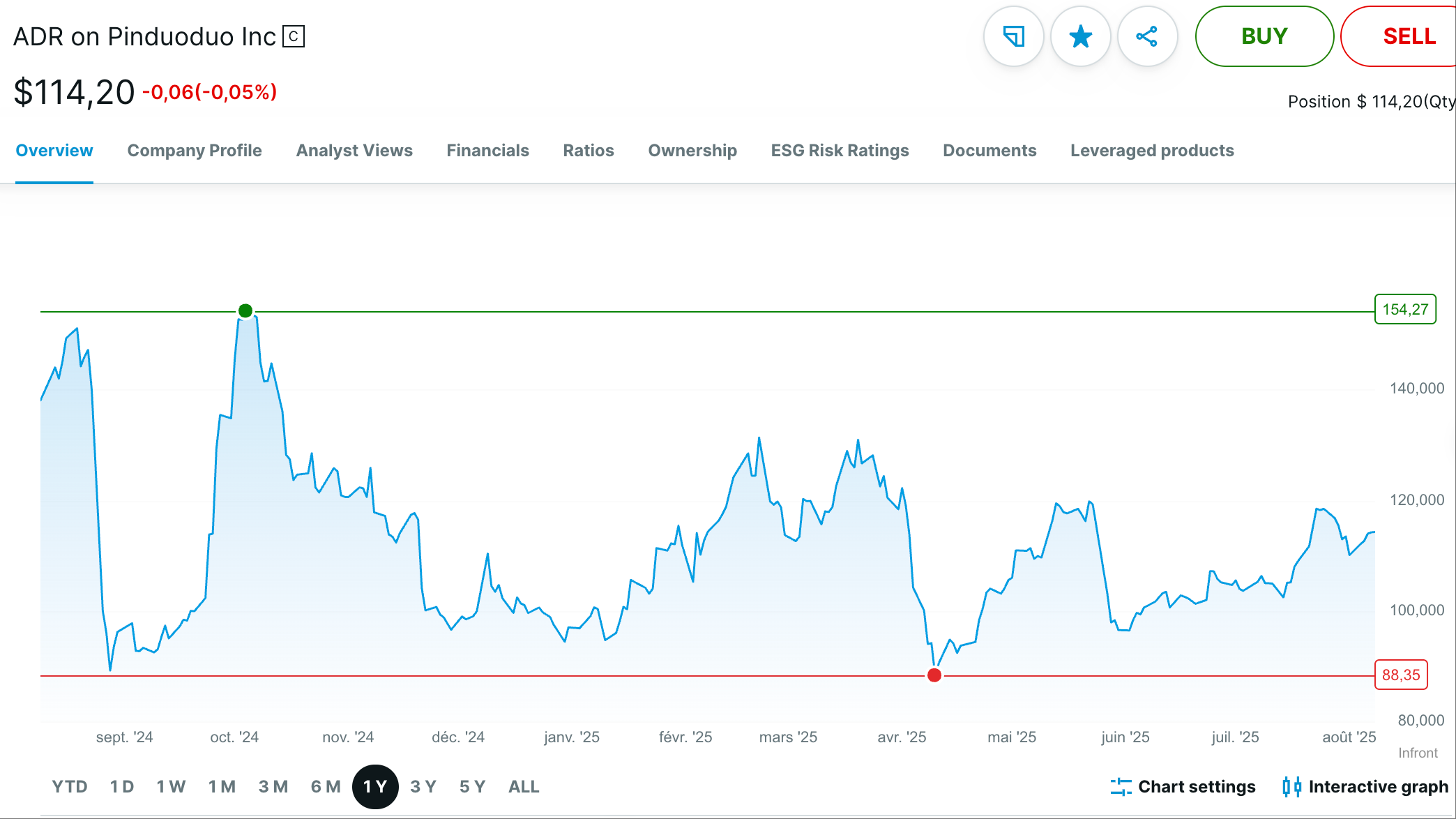Viewport: 1456px width, 819px height.
Task: Select the 5 Y time range
Action: (x=472, y=787)
